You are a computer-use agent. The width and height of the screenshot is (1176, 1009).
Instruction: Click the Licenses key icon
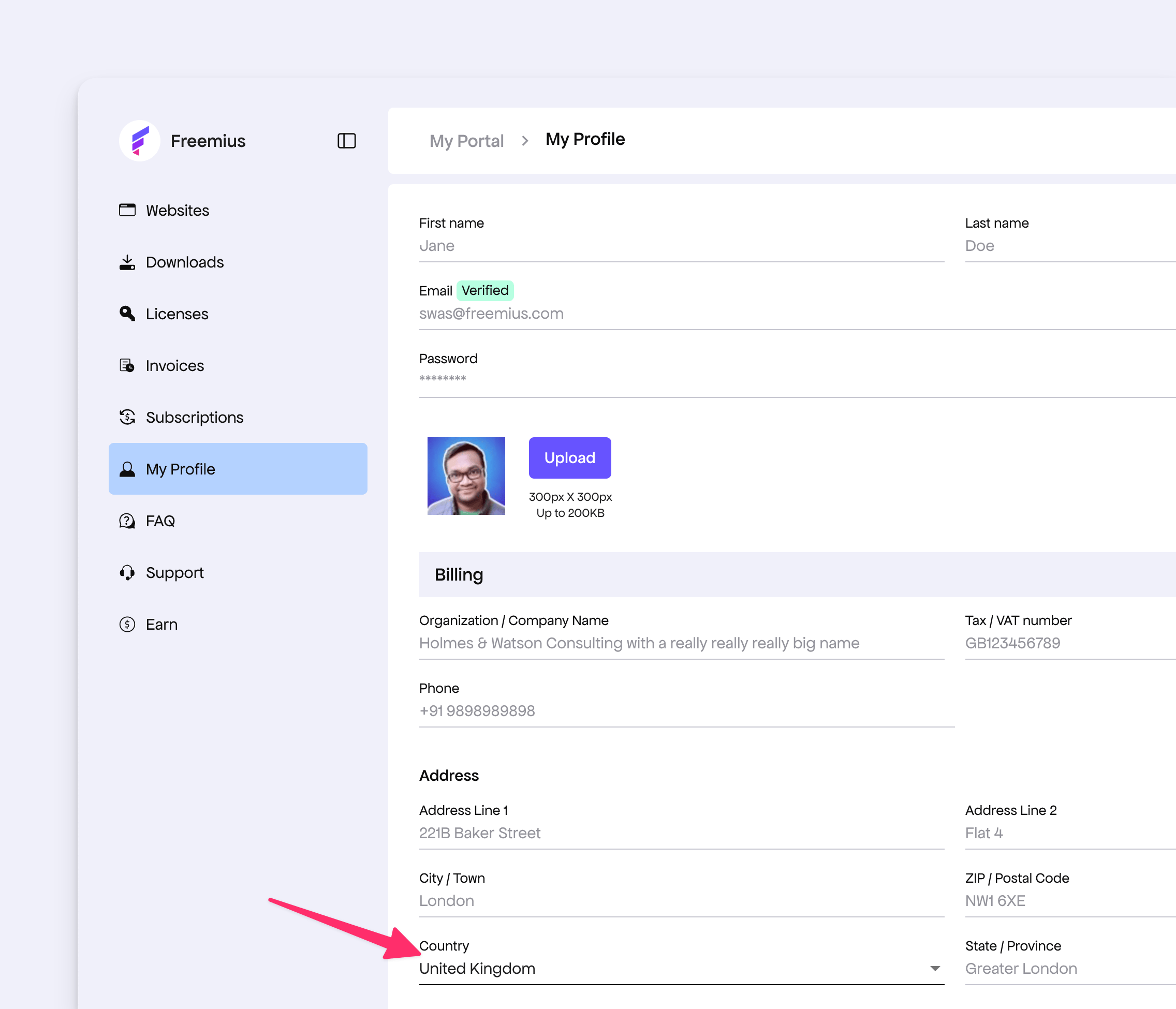click(127, 314)
